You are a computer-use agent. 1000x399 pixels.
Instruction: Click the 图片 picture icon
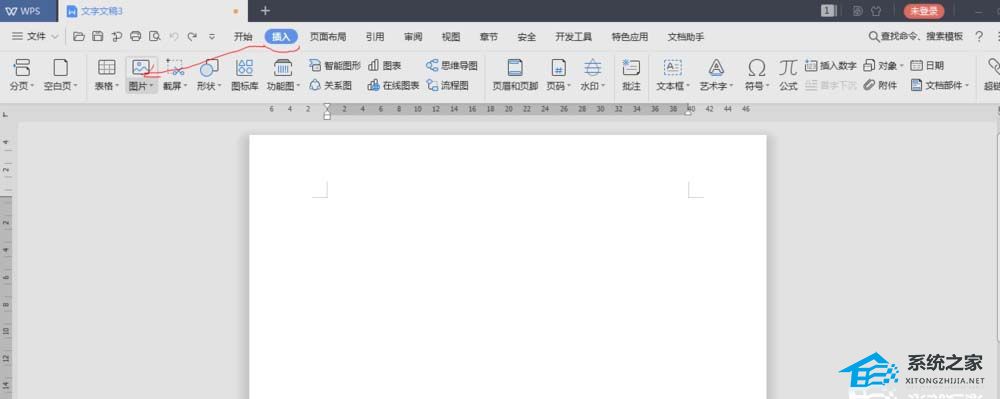(140, 67)
